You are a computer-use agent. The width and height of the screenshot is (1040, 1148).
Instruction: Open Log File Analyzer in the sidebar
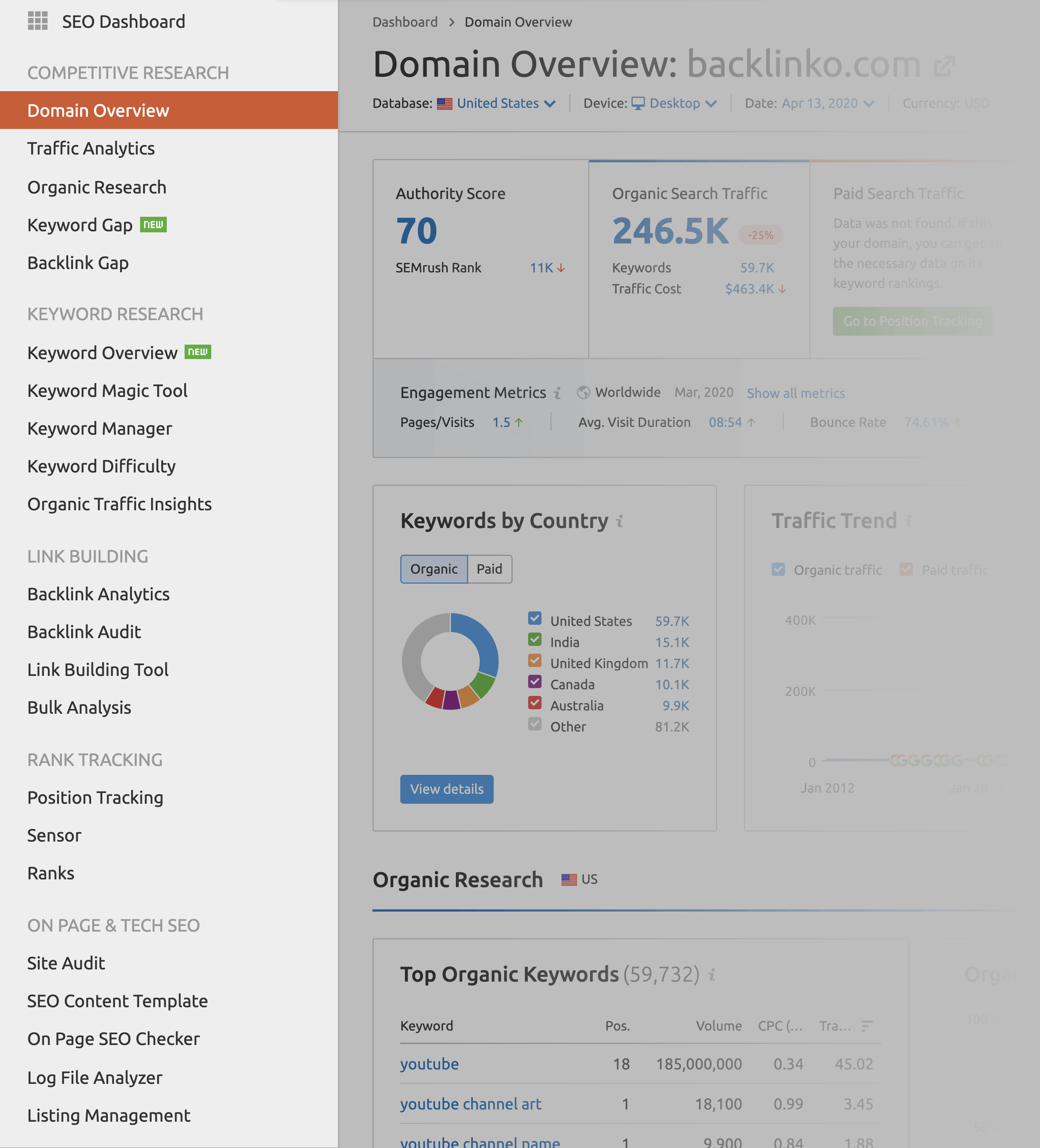(95, 1077)
